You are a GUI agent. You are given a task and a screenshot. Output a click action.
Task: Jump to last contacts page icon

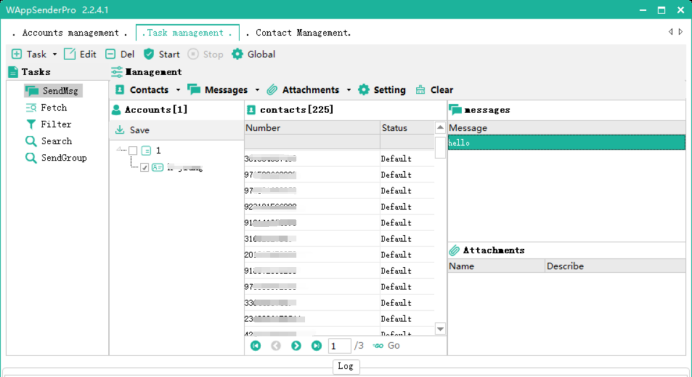click(x=316, y=346)
